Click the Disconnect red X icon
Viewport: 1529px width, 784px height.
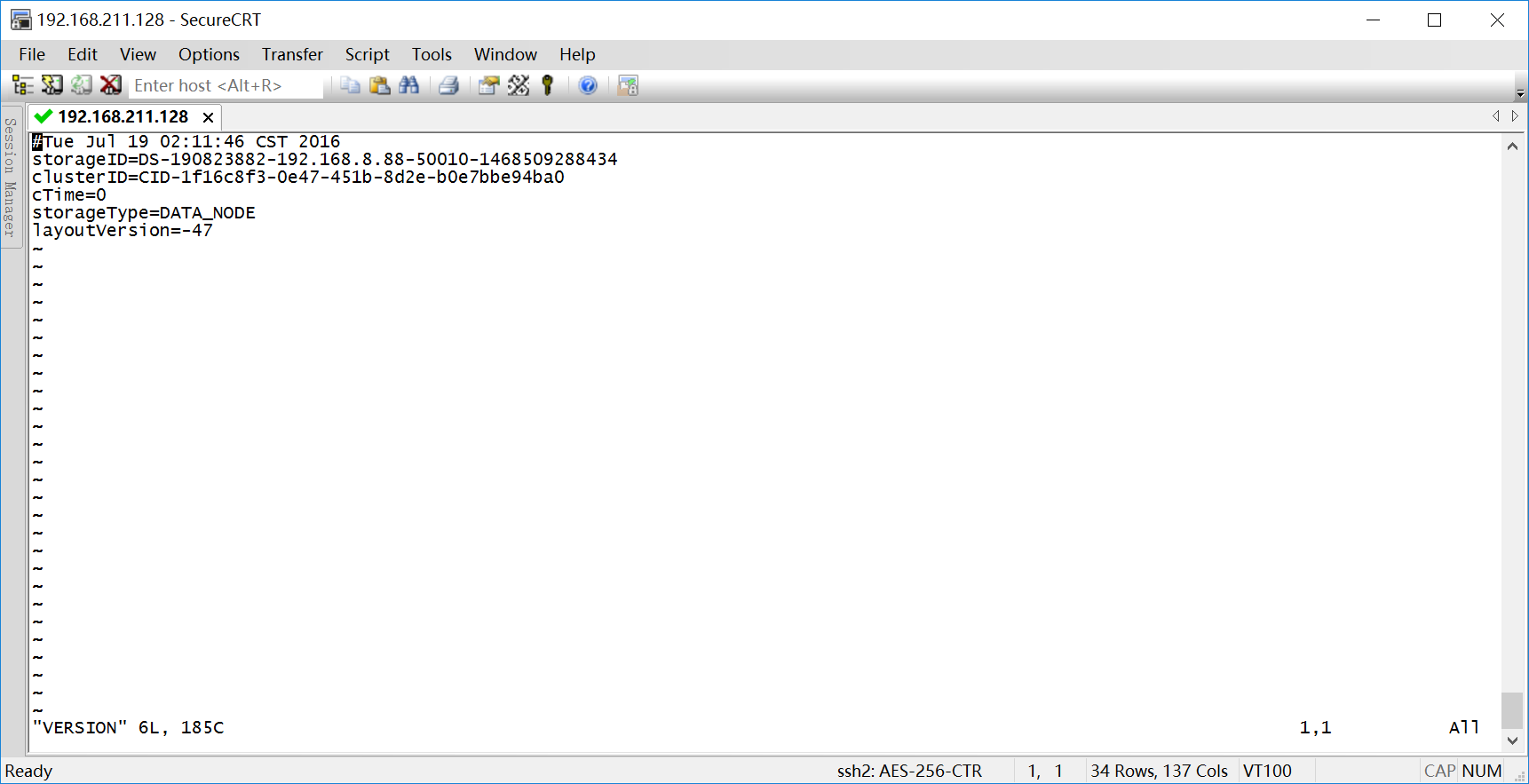(x=111, y=85)
